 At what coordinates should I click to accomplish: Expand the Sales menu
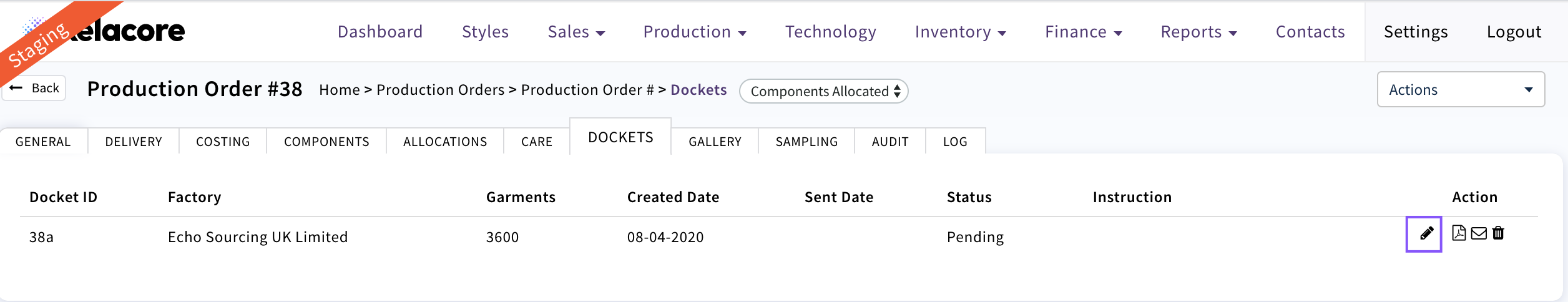(x=576, y=32)
